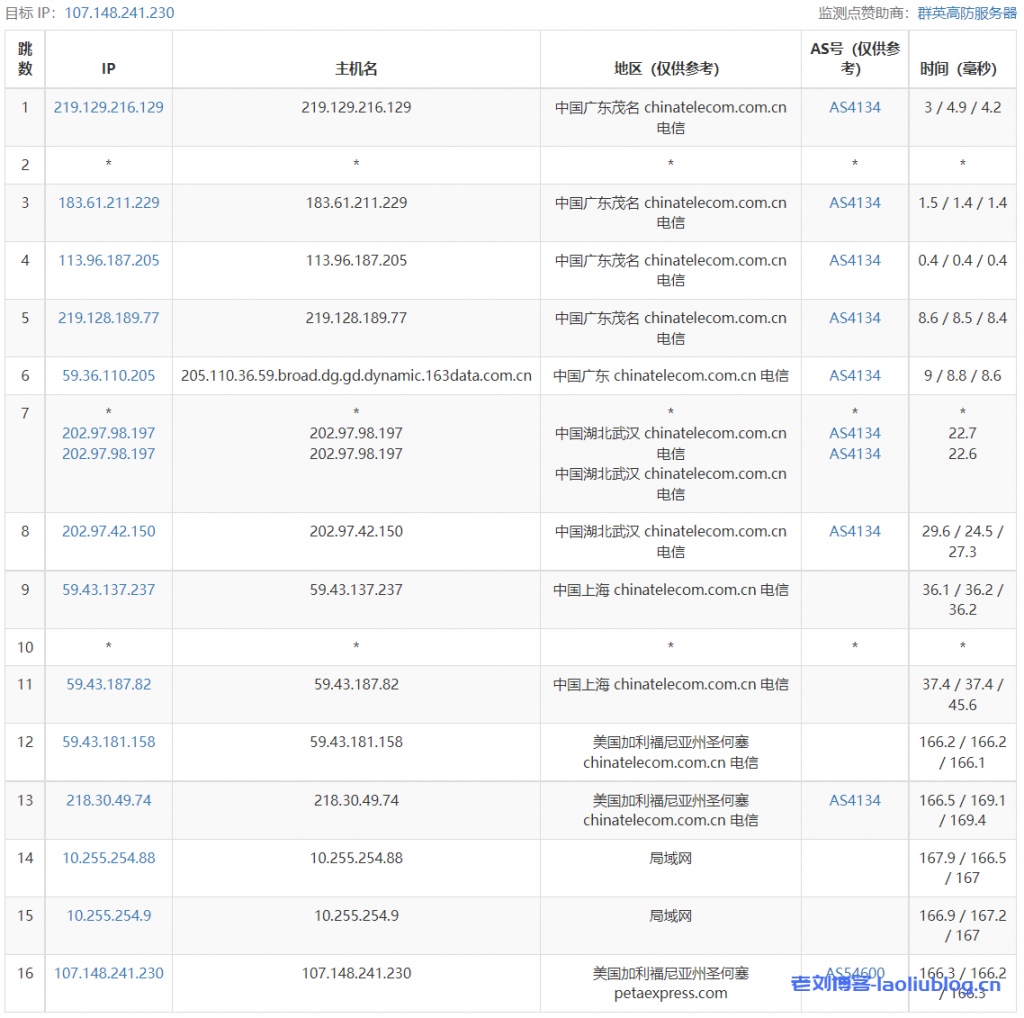Open IP link 59.43.137.237
The width and height of the screenshot is (1024, 1018).
(x=109, y=590)
